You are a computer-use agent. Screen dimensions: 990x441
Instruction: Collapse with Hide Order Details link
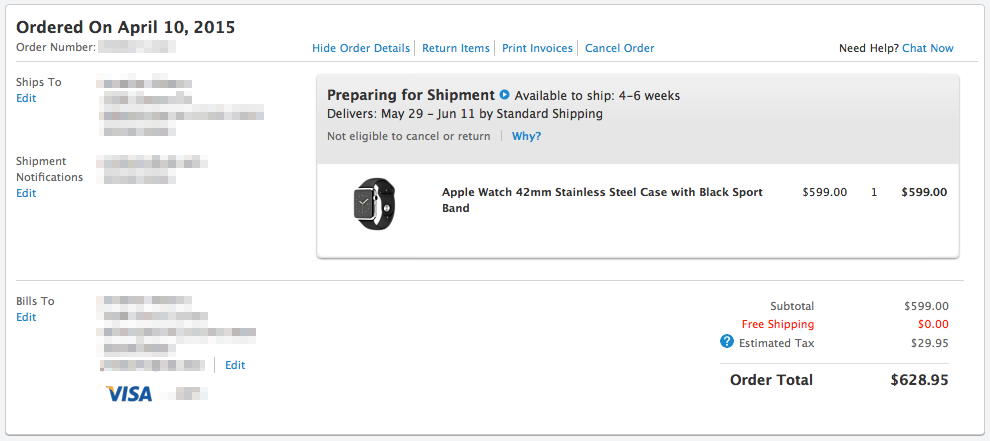tap(361, 48)
